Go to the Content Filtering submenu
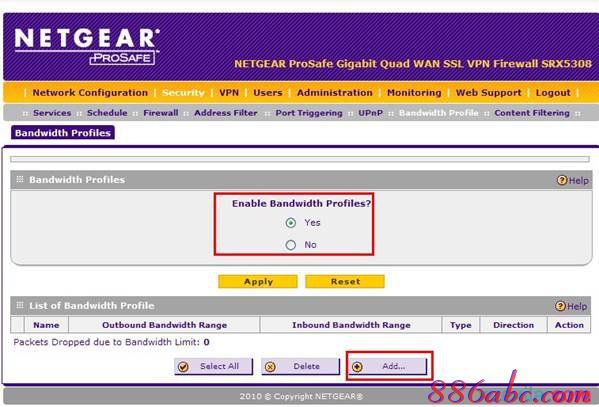Viewport: 599px width, 407px height. (532, 113)
